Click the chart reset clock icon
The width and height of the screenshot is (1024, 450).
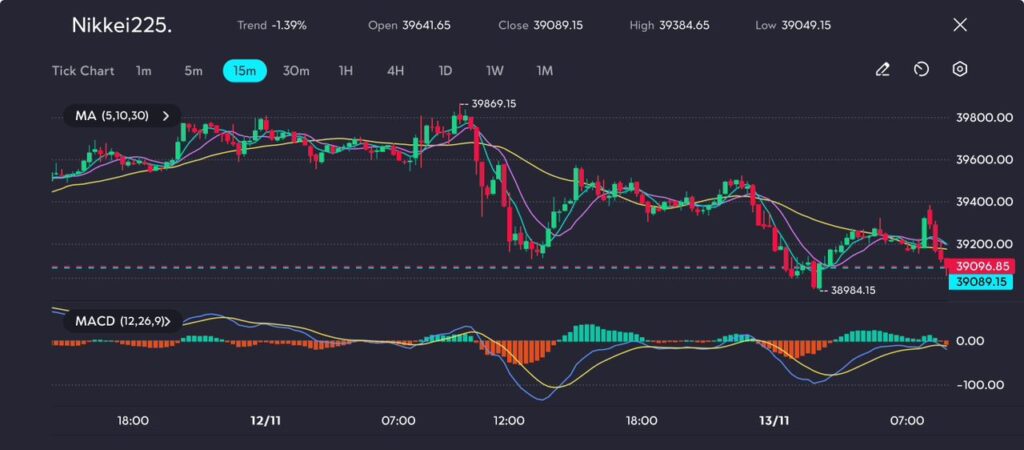click(921, 70)
